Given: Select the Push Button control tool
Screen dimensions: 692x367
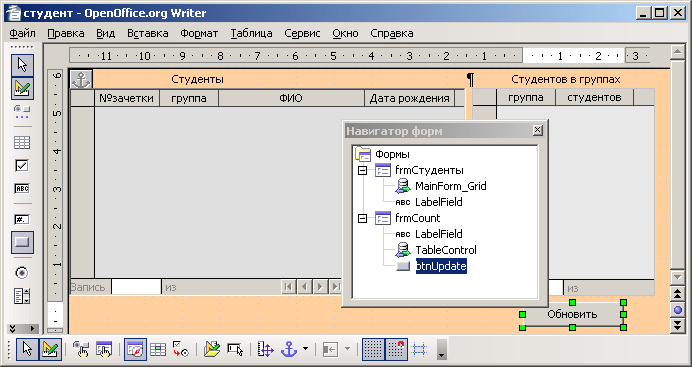Looking at the screenshot, I should point(22,242).
